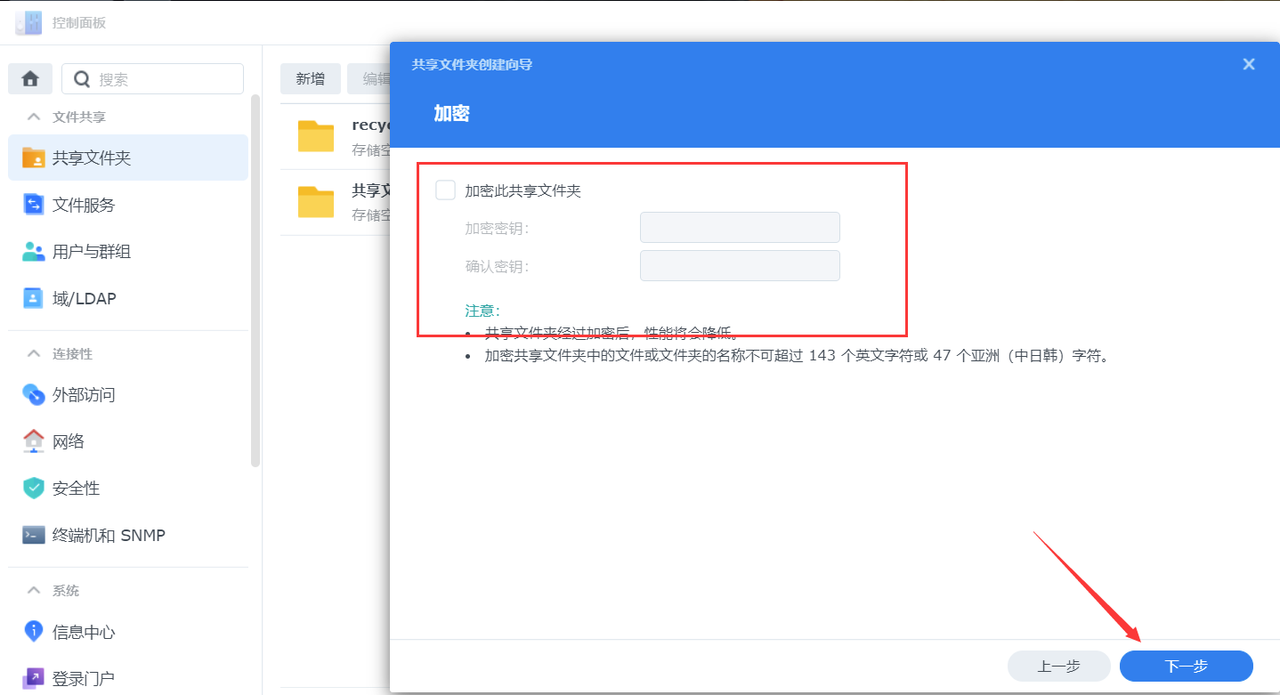Open Info Center (信息中心) icon
Image resolution: width=1280 pixels, height=695 pixels.
[x=34, y=632]
